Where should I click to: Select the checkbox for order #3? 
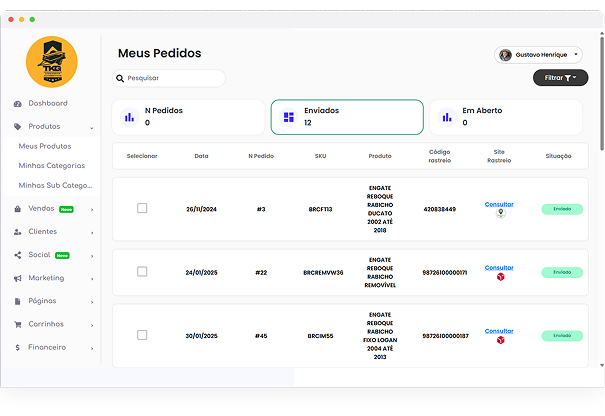point(142,208)
